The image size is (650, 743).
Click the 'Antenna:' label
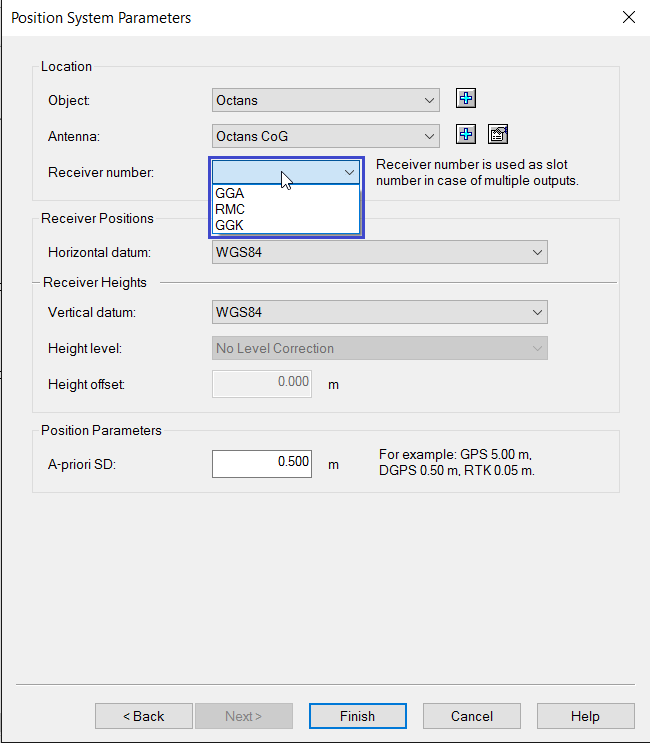[74, 136]
